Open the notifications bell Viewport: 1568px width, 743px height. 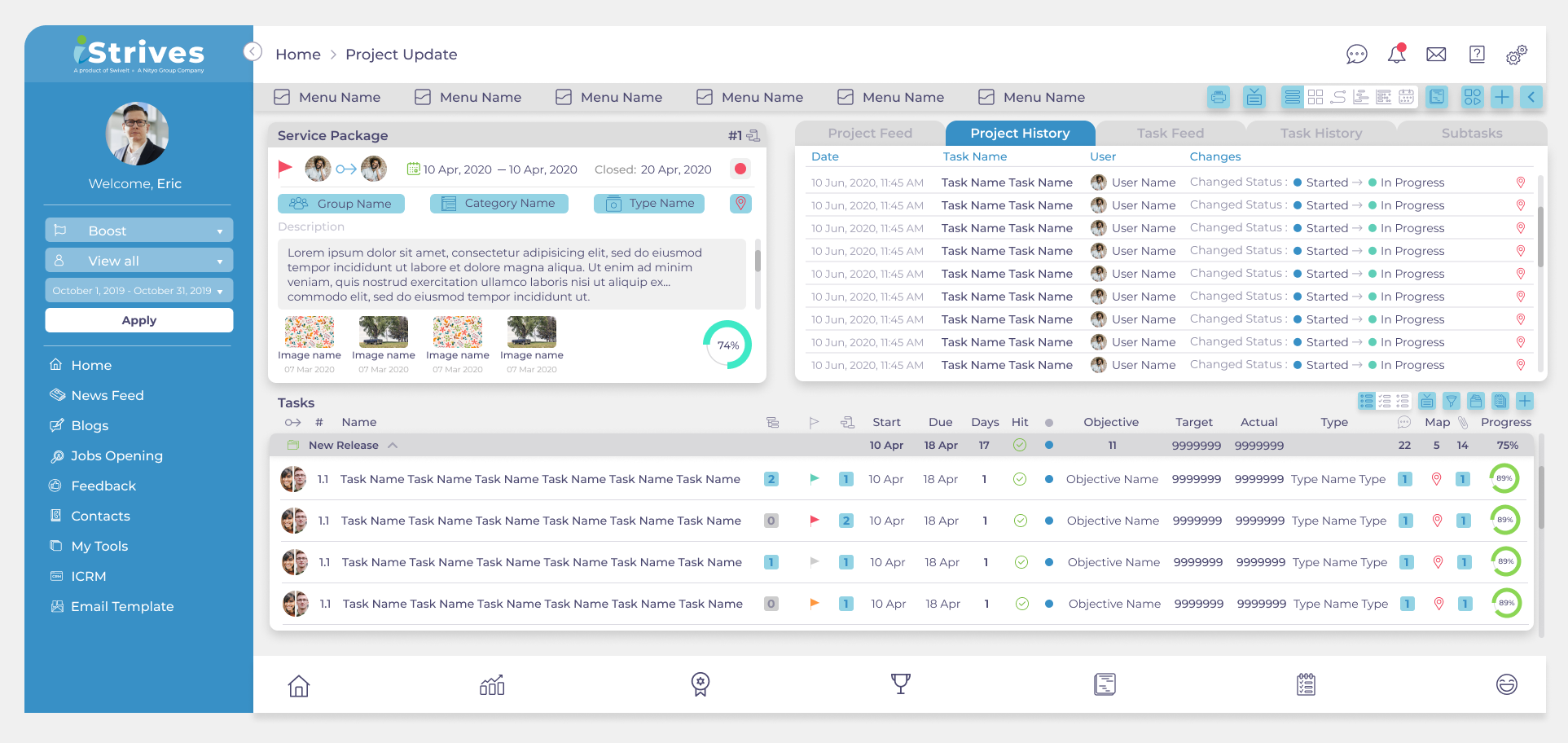[1396, 55]
